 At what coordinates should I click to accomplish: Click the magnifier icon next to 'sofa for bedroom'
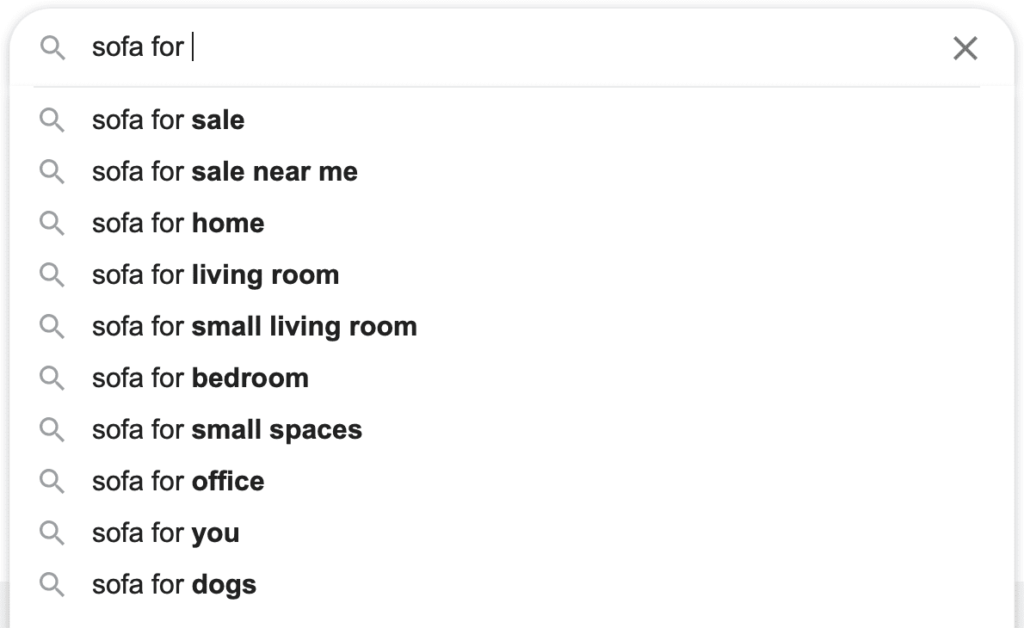[52, 378]
